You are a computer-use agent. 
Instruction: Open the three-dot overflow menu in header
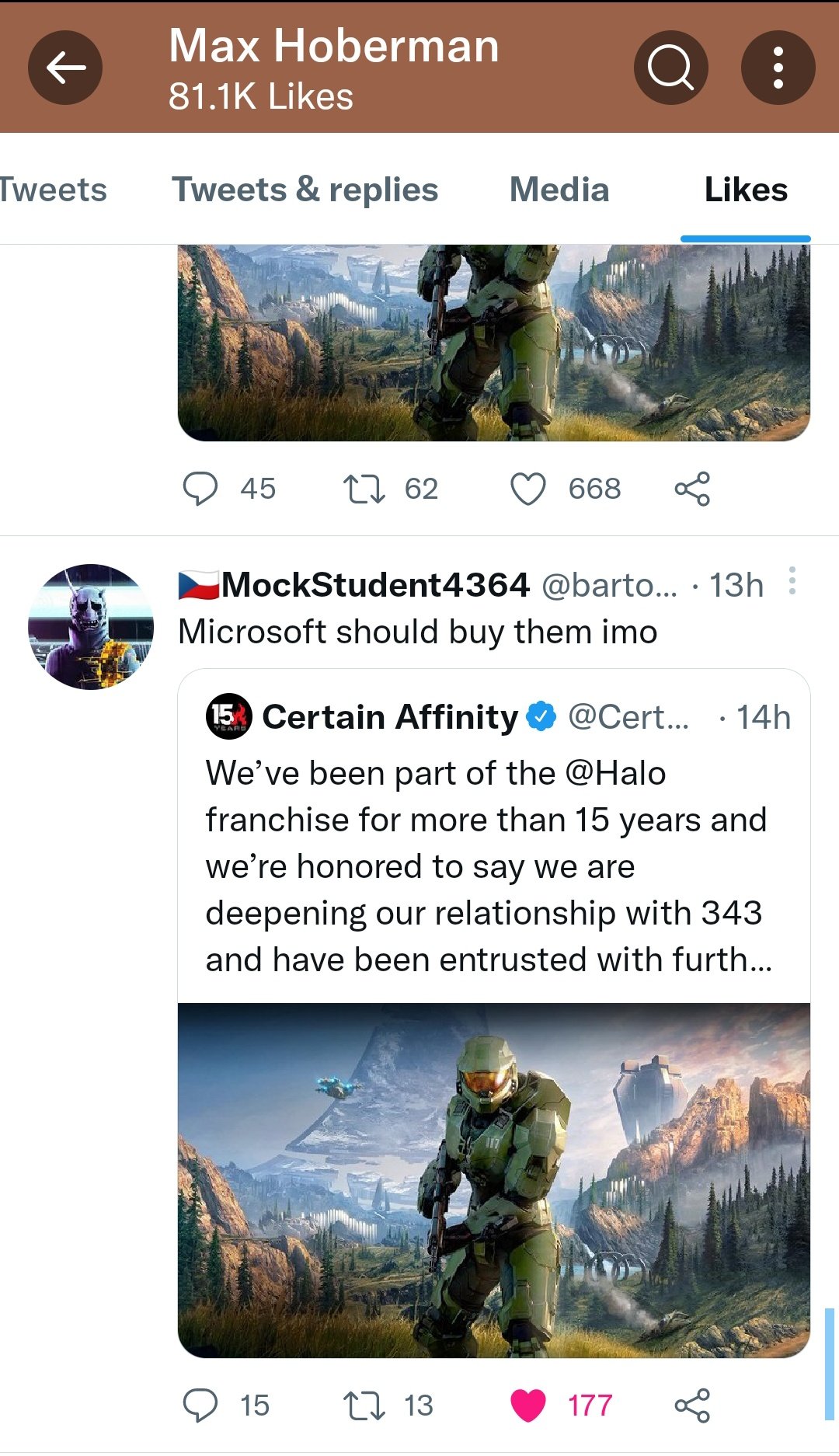pyautogui.click(x=778, y=68)
